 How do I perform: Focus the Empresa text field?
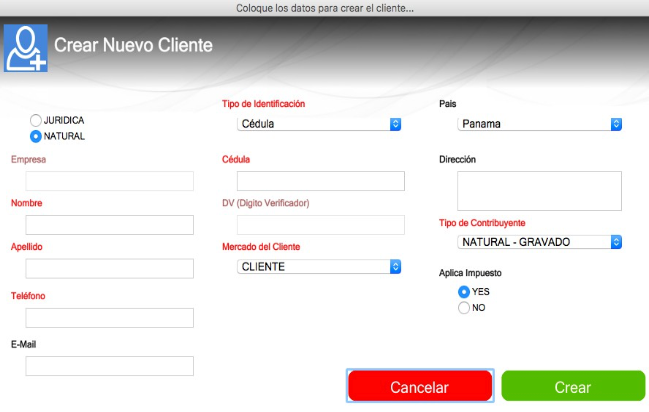[110, 181]
